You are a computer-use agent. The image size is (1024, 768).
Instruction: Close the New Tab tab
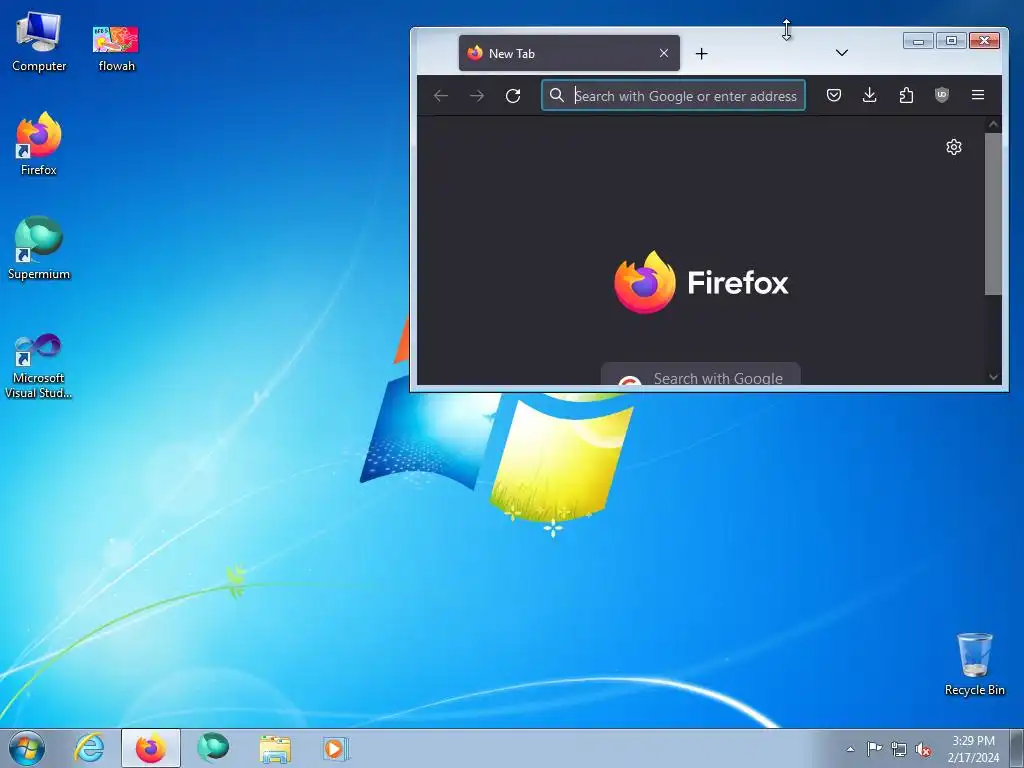point(664,53)
